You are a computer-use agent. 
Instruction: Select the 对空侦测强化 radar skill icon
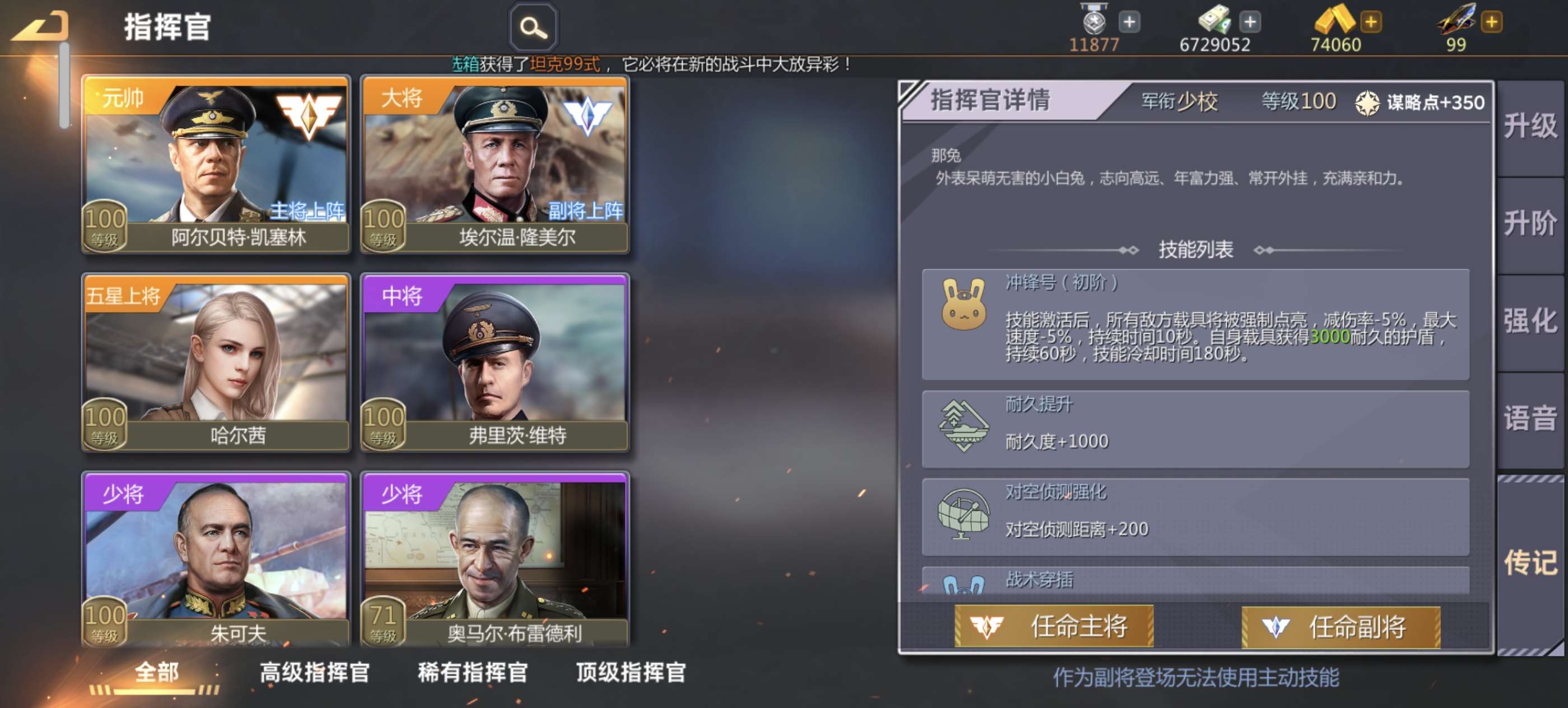tap(964, 513)
